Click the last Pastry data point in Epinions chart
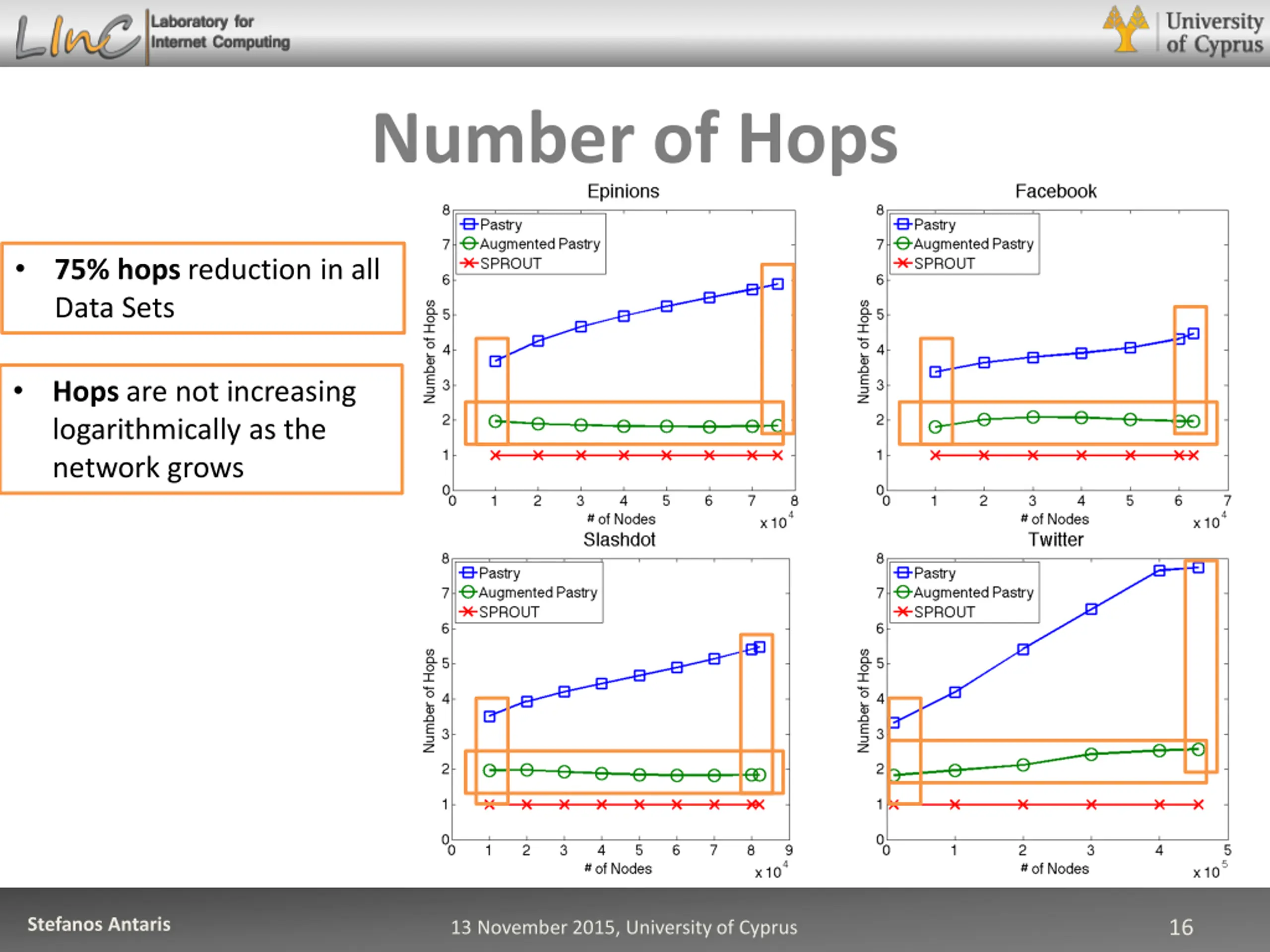The height and width of the screenshot is (952, 1270). coord(777,284)
